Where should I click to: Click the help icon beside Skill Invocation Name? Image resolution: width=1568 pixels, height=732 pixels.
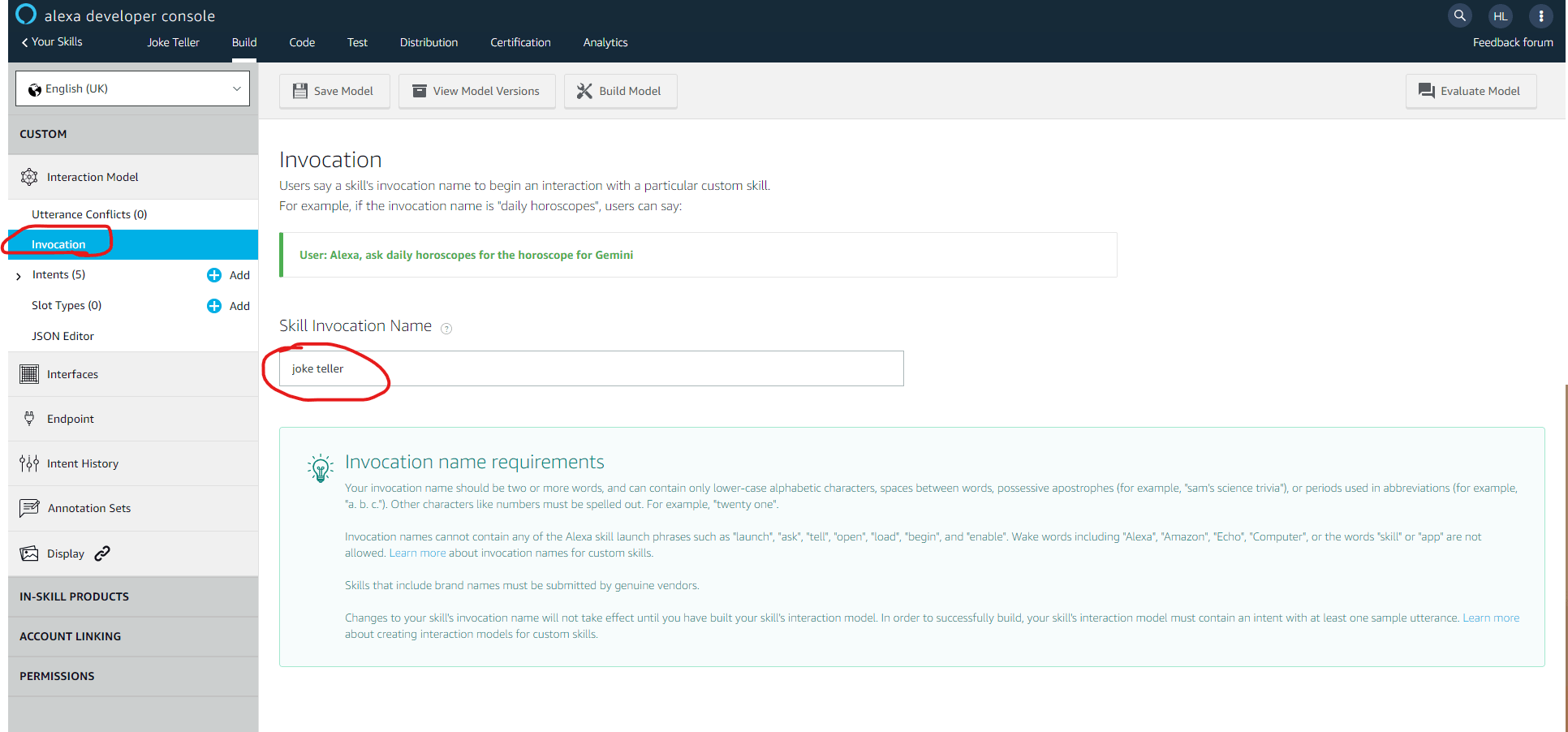click(446, 329)
